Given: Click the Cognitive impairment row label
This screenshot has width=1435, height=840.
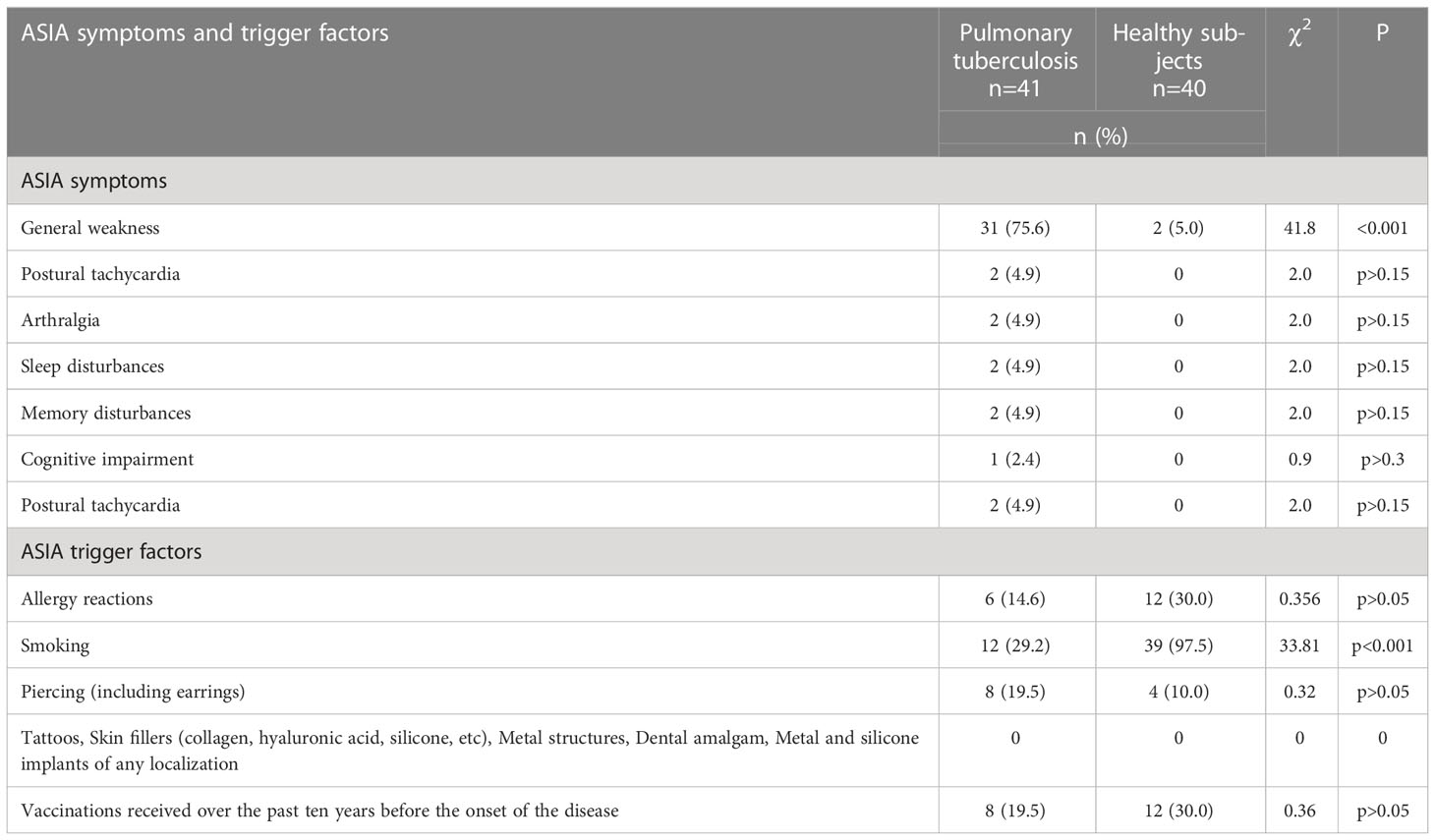Looking at the screenshot, I should [107, 459].
